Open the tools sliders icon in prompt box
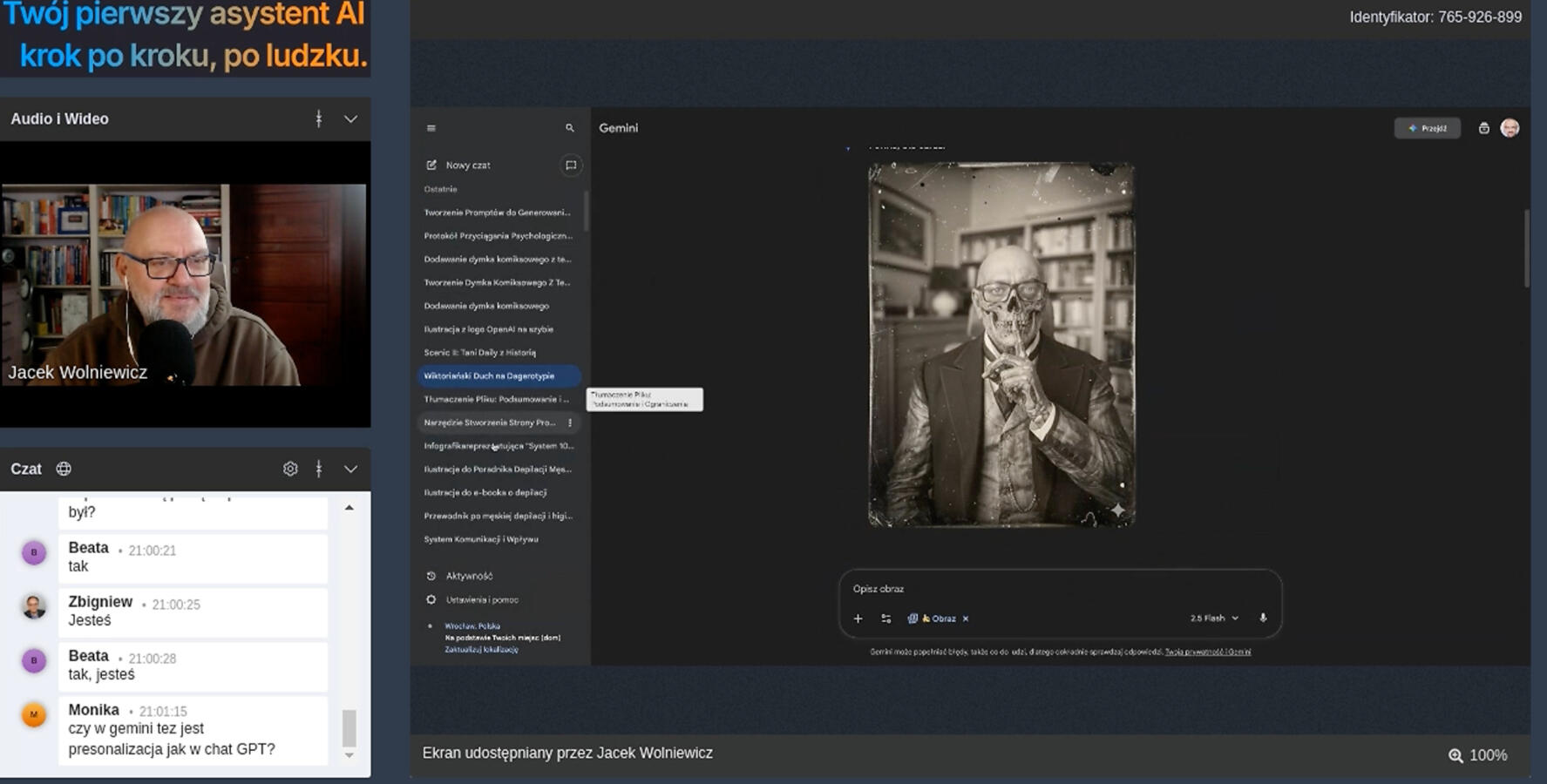This screenshot has width=1547, height=784. [x=886, y=618]
